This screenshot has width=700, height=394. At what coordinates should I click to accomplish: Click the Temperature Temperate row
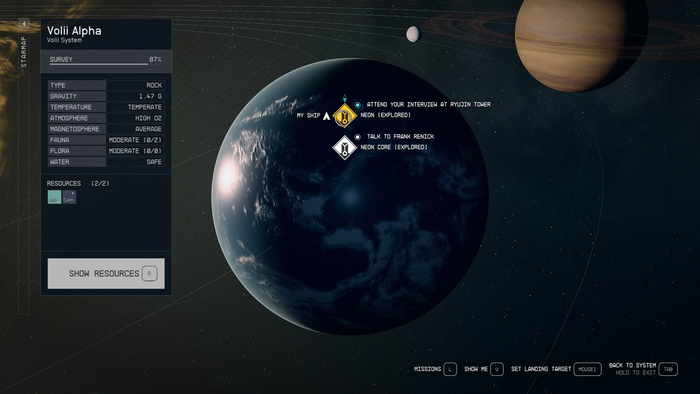click(106, 107)
